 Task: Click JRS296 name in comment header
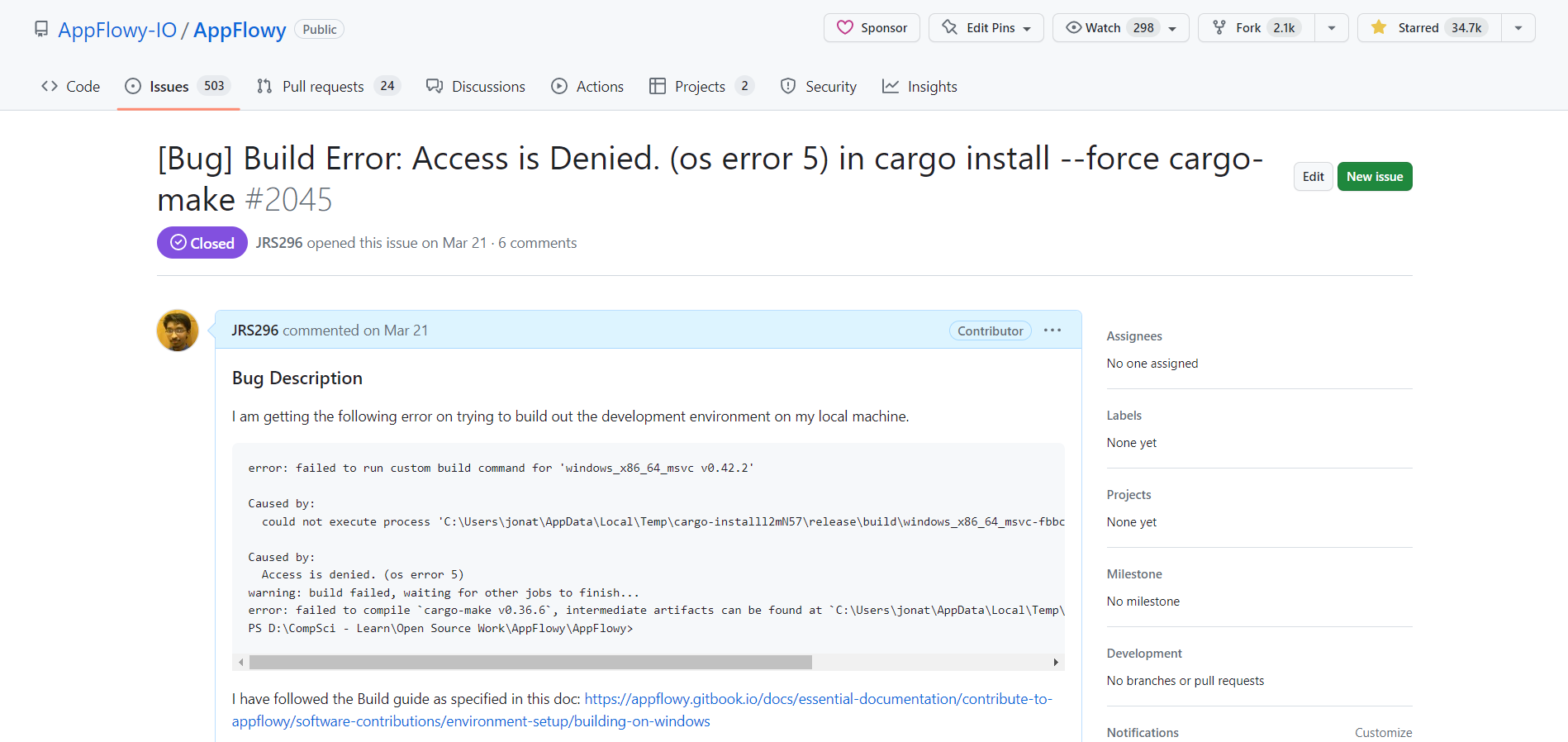pos(255,331)
